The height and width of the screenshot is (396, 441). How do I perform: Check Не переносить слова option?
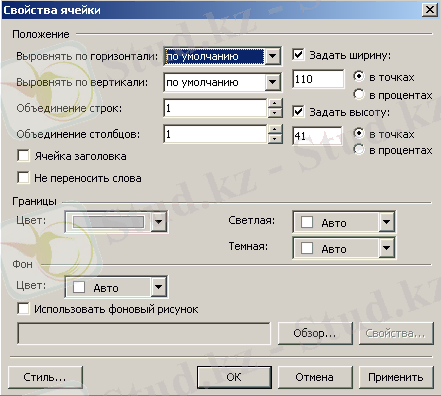coord(23,178)
